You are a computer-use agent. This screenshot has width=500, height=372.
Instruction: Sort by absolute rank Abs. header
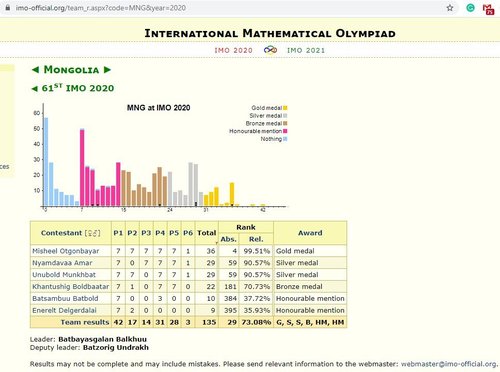pos(228,239)
